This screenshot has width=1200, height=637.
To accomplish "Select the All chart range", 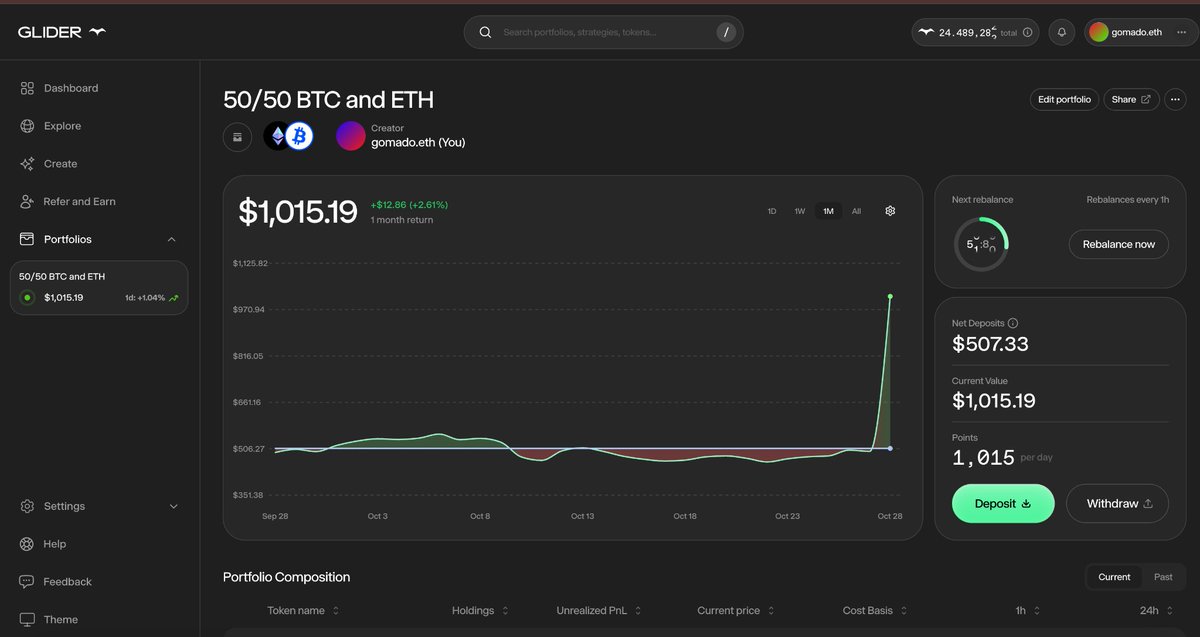I will [x=856, y=211].
